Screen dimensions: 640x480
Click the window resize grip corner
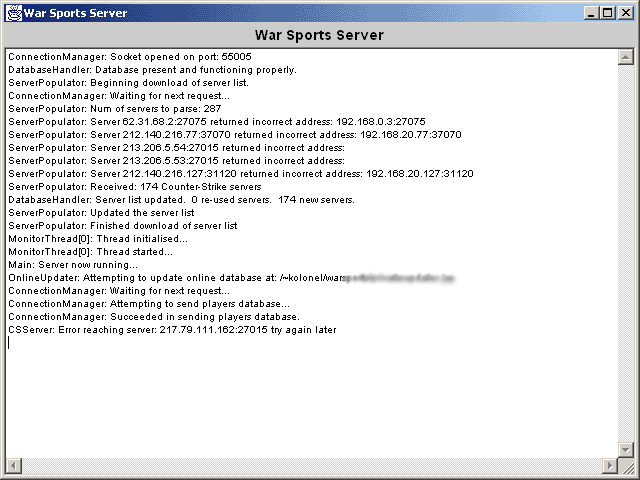[x=629, y=469]
